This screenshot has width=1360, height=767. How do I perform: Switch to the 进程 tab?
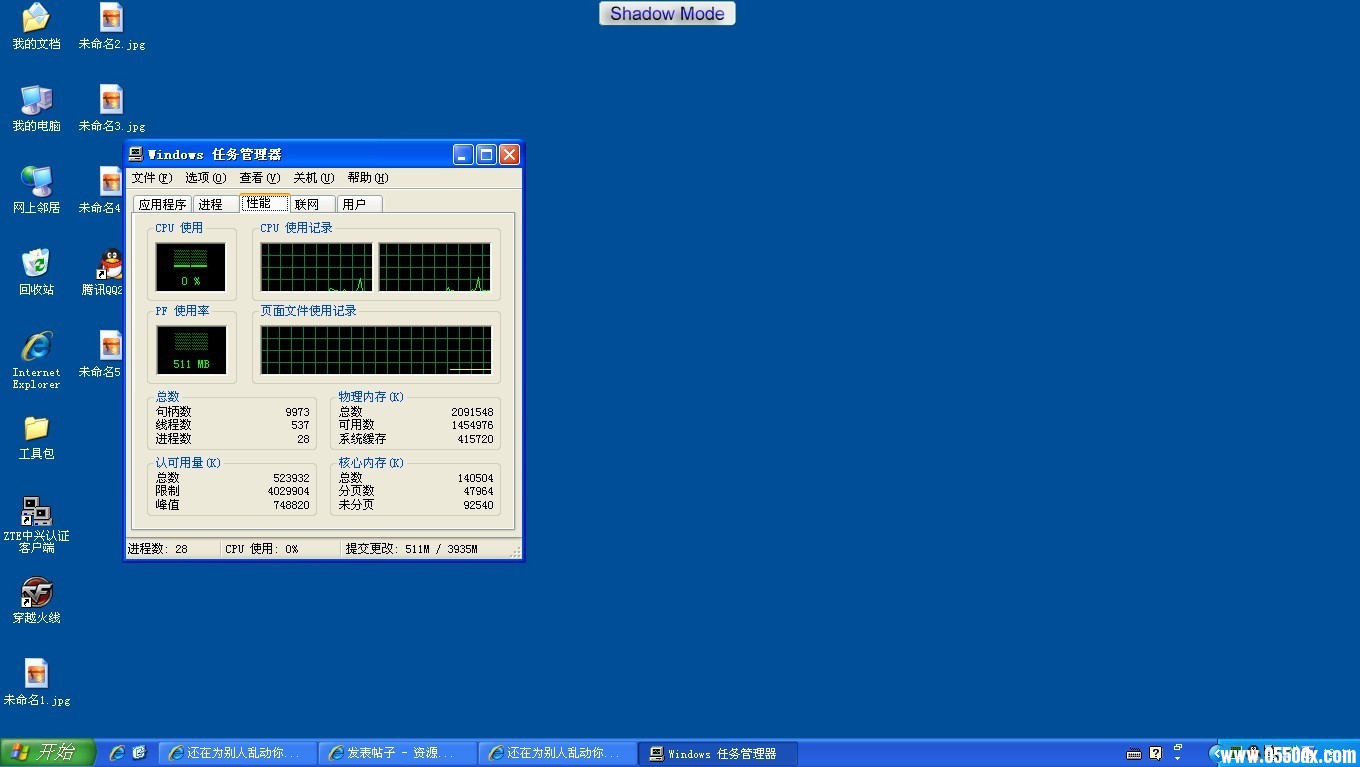coord(215,204)
